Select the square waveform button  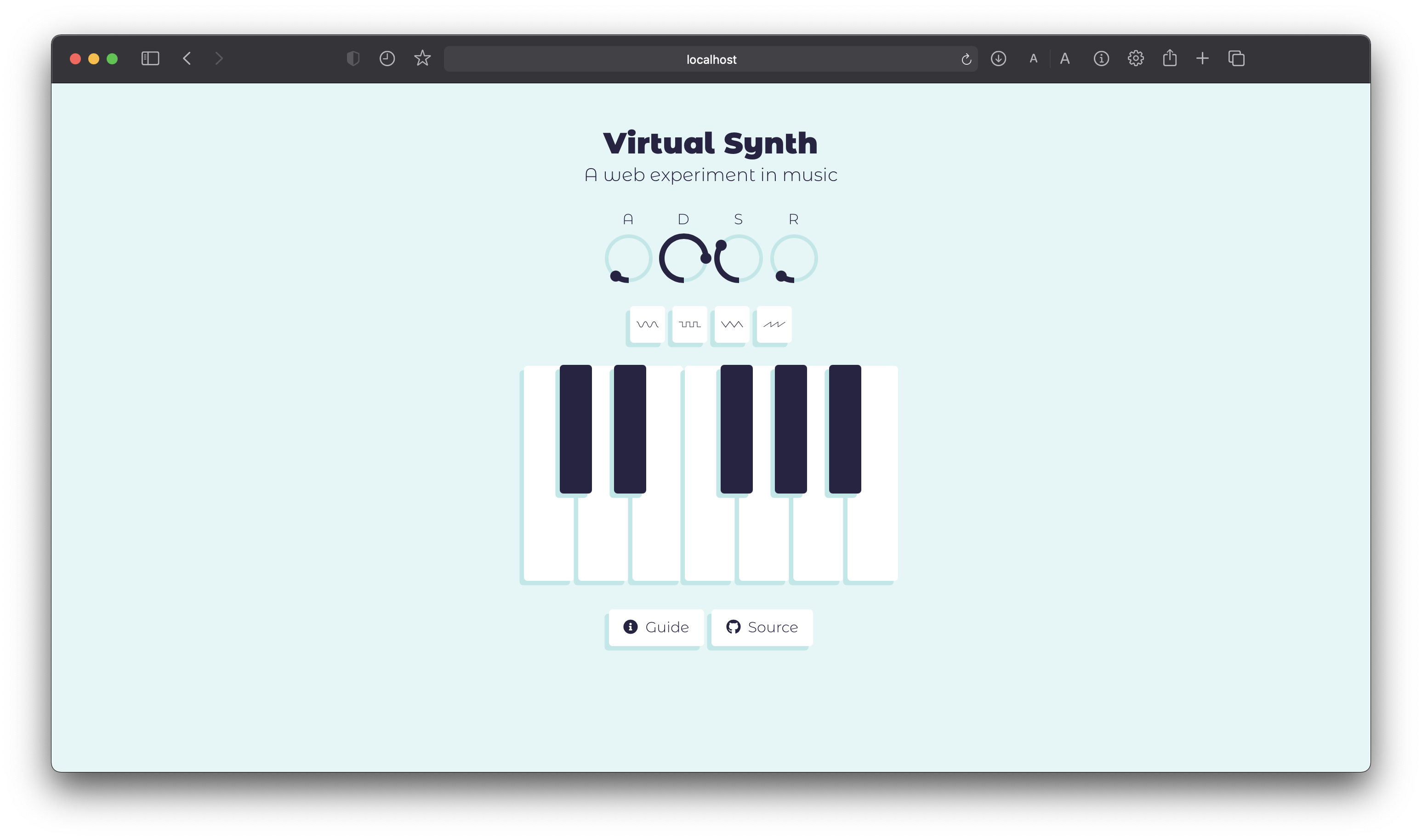click(689, 324)
